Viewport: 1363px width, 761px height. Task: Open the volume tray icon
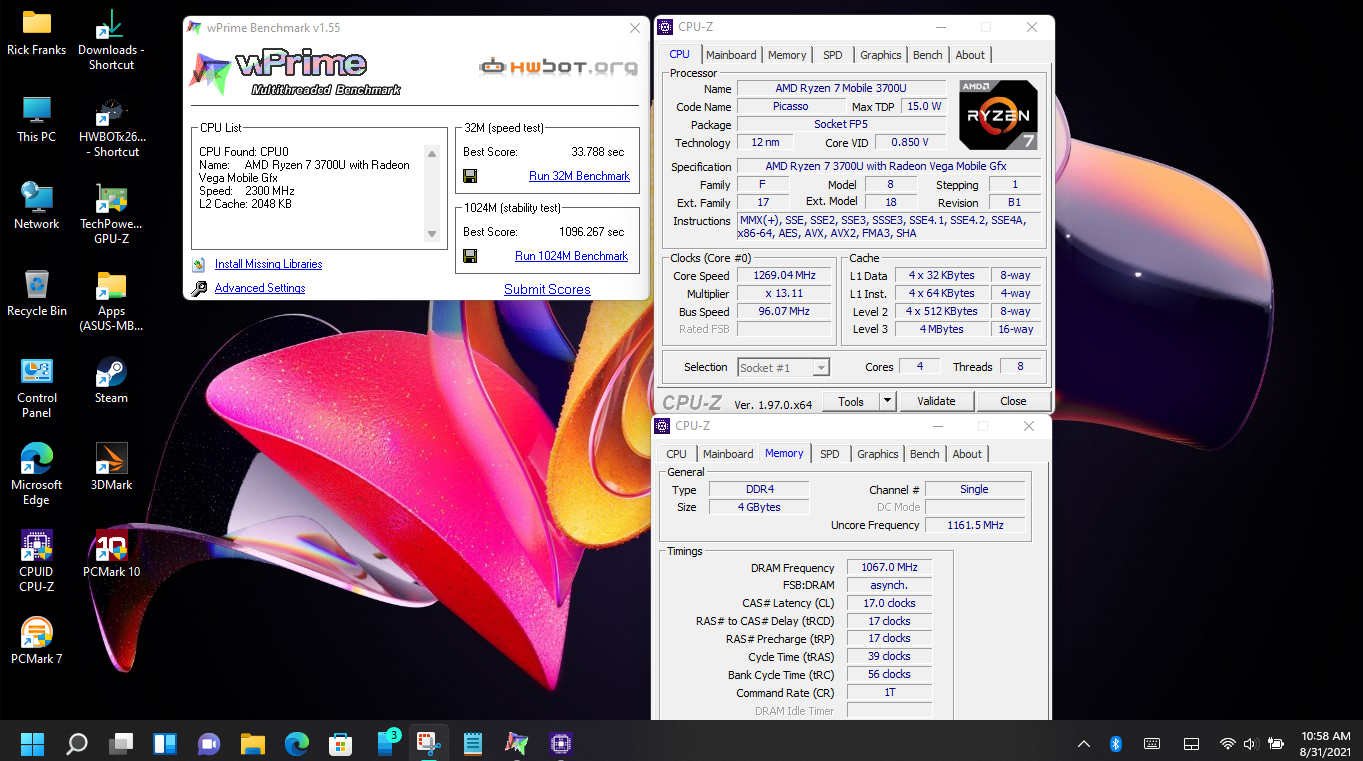tap(1249, 744)
